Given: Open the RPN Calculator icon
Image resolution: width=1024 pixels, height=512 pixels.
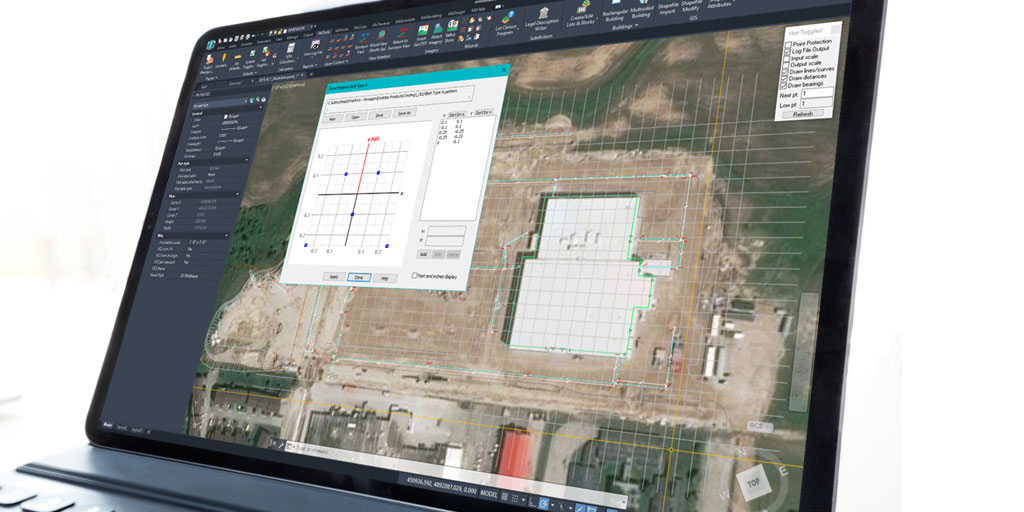Looking at the screenshot, I should [x=291, y=54].
